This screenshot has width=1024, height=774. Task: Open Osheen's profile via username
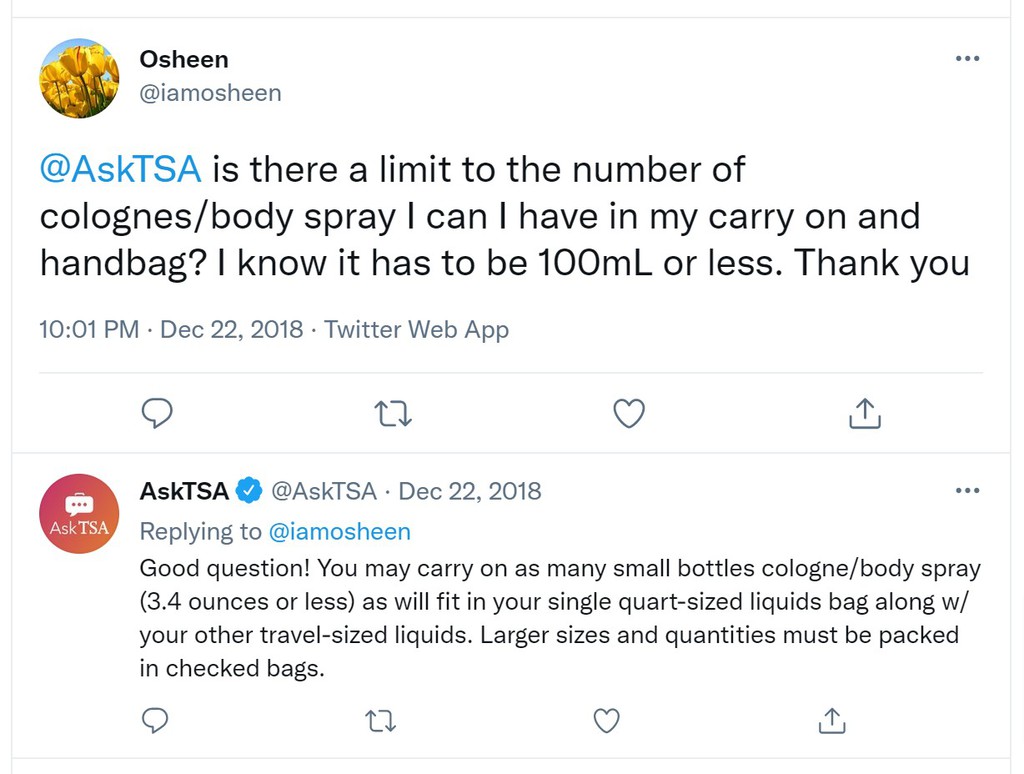click(x=210, y=93)
